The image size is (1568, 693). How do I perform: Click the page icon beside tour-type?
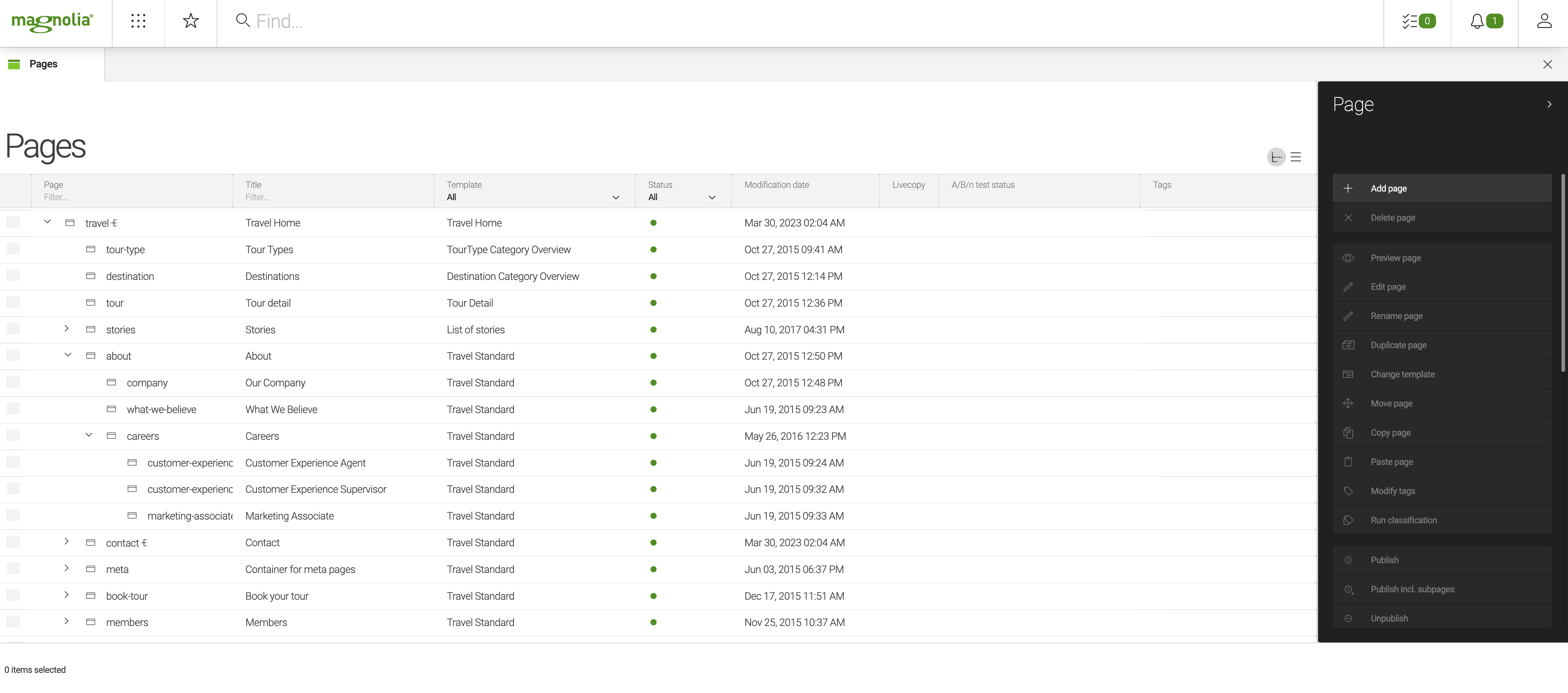(x=91, y=249)
